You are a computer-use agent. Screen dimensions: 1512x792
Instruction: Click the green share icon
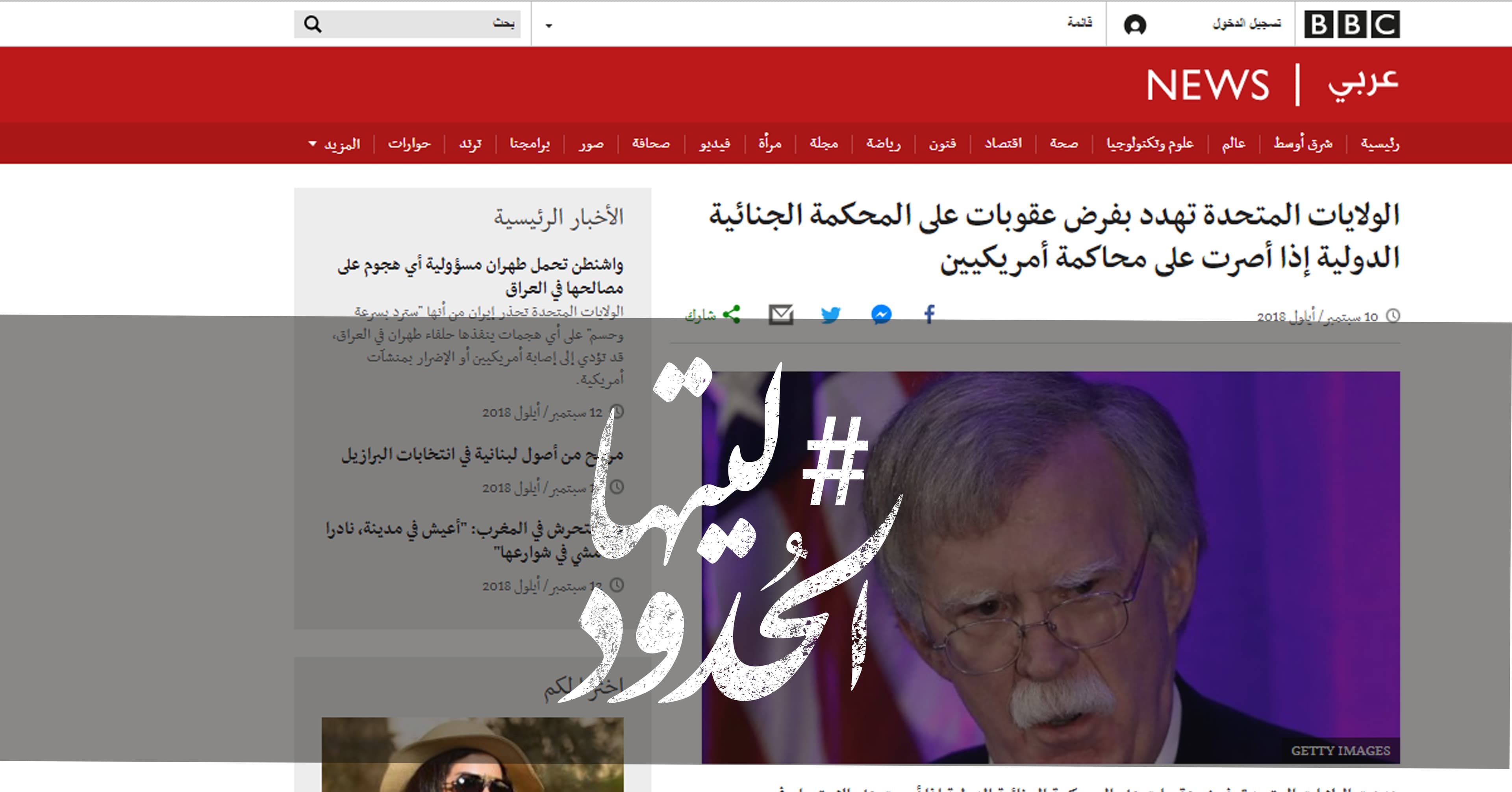(x=731, y=315)
